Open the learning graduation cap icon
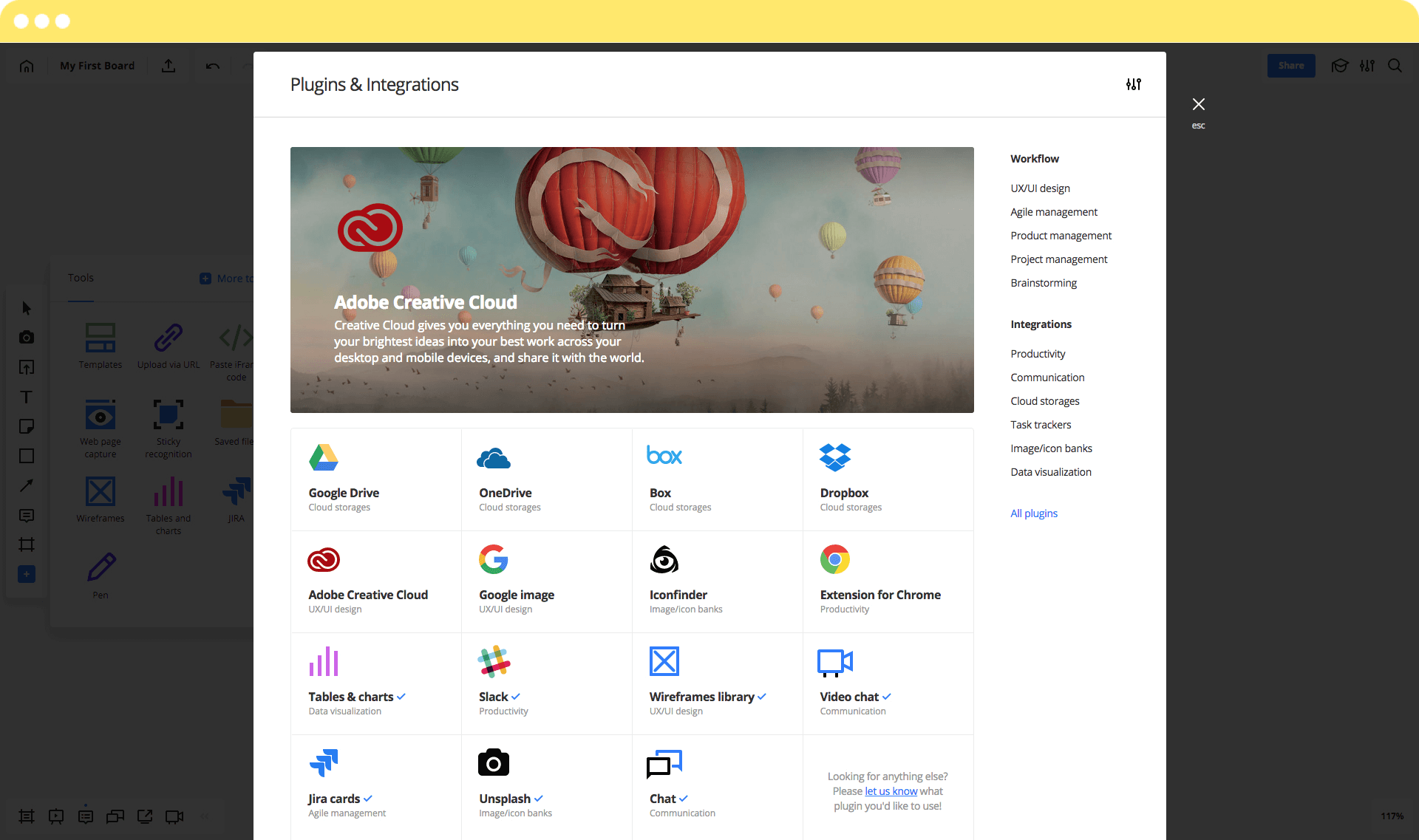The width and height of the screenshot is (1419, 840). [1340, 66]
